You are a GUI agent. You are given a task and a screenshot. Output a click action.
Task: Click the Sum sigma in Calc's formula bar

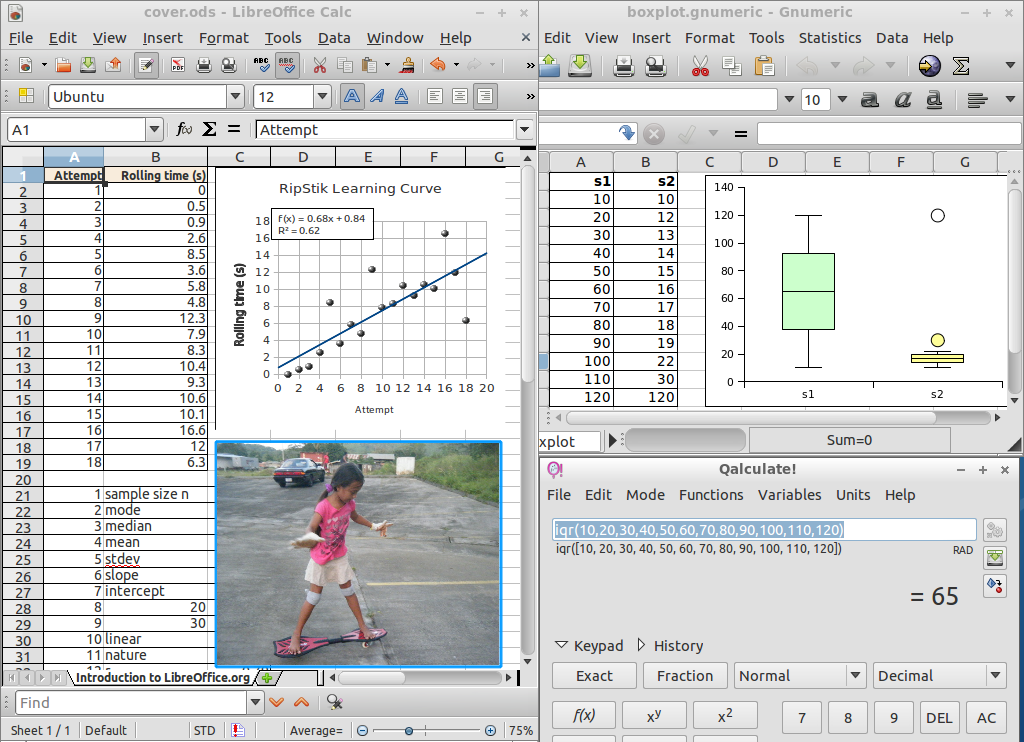[x=209, y=129]
